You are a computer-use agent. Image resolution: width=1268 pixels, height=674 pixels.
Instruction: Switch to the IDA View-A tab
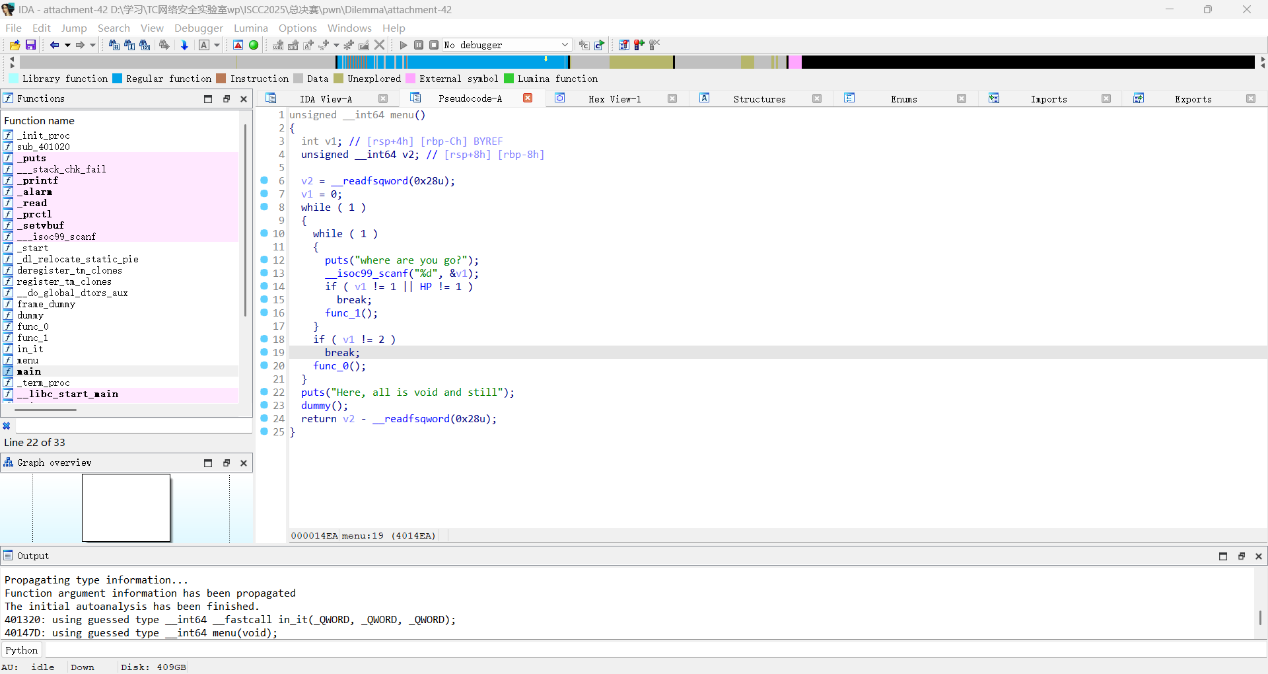point(325,99)
